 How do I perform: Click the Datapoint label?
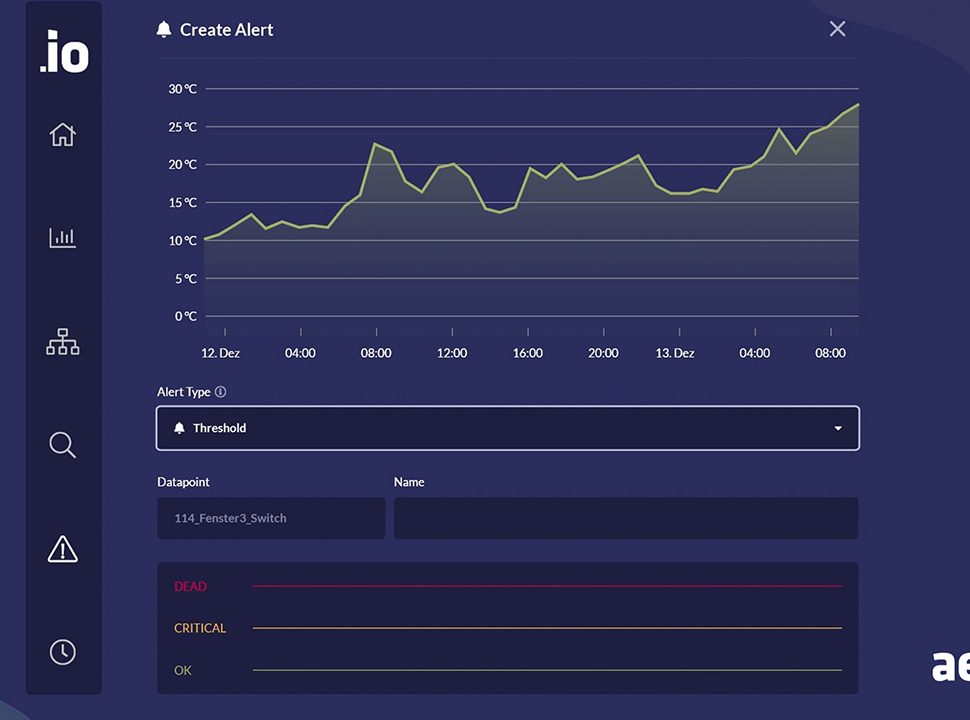[183, 482]
